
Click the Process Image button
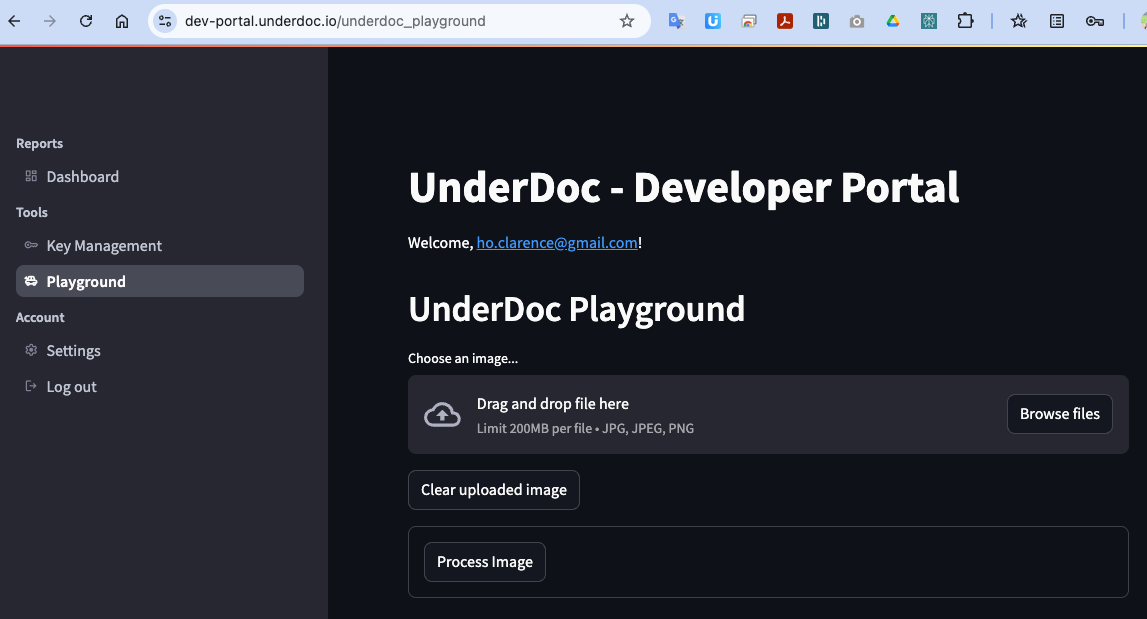pyautogui.click(x=485, y=562)
